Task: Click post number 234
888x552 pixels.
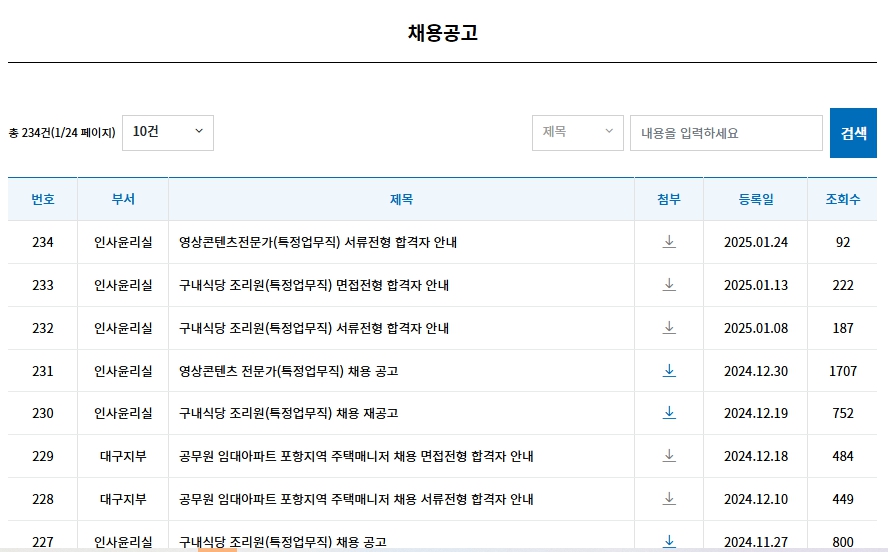Action: pyautogui.click(x=42, y=242)
